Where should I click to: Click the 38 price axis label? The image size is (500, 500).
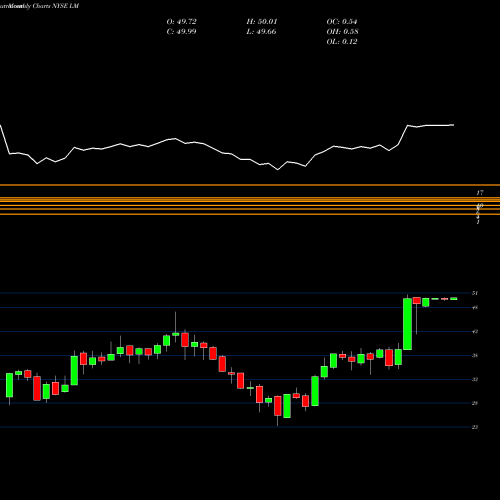(x=475, y=355)
